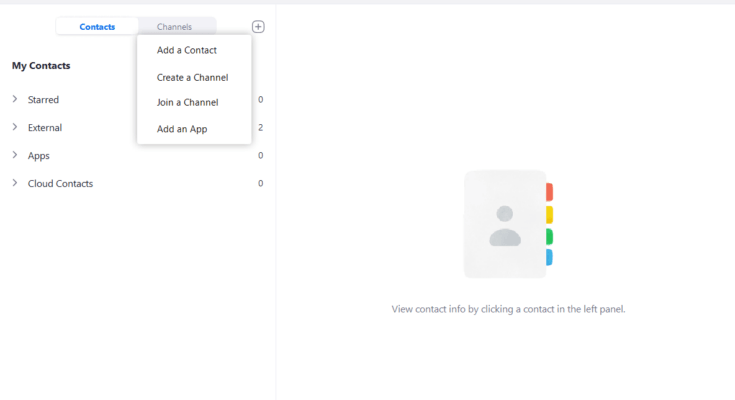Click the External group label
This screenshot has height=400, width=735.
click(45, 128)
